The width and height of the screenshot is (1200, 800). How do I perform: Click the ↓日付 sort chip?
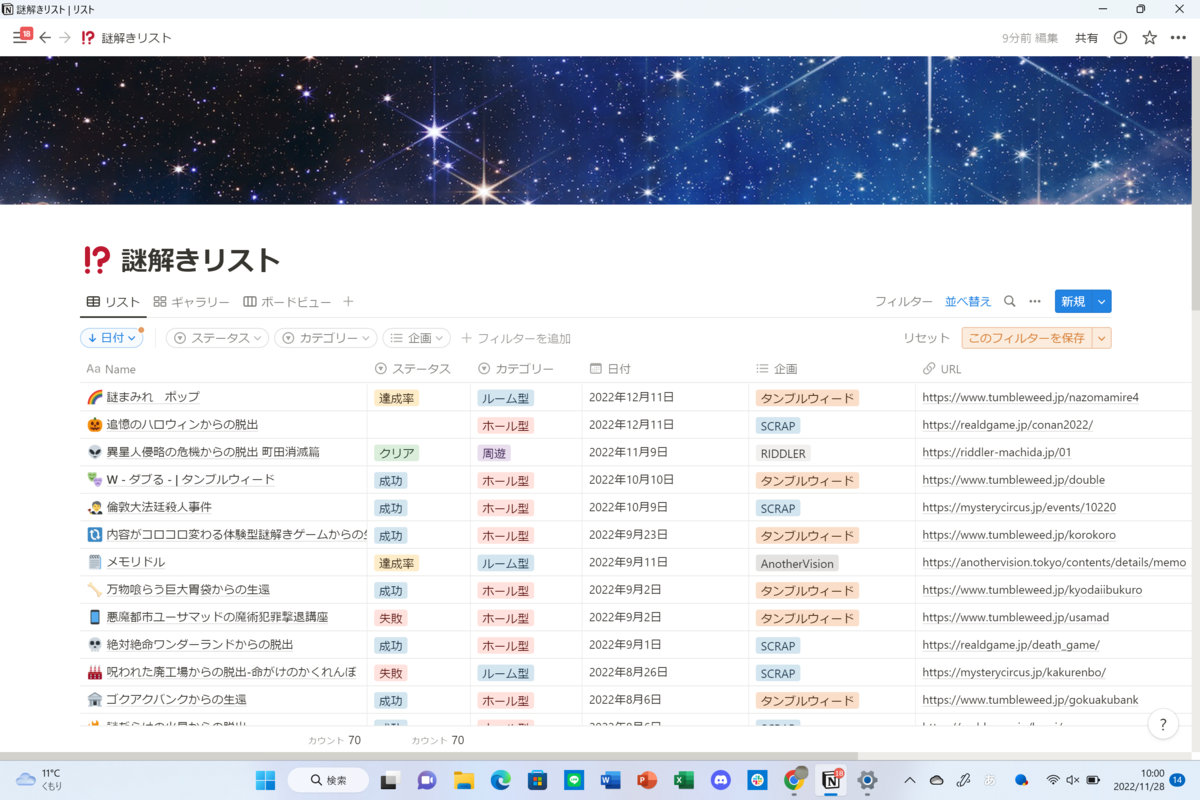(x=110, y=337)
